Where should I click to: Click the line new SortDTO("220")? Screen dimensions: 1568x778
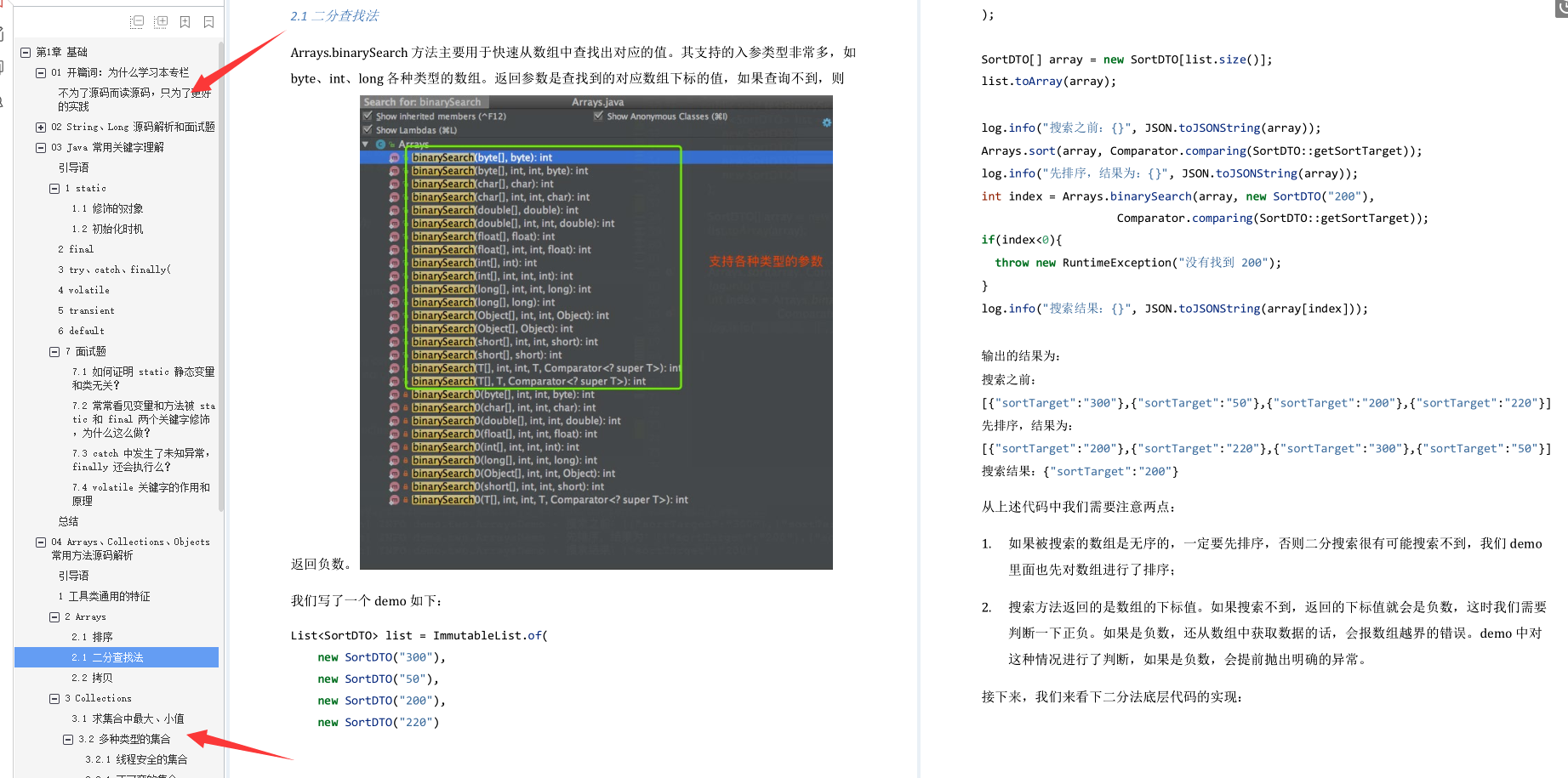(x=379, y=722)
